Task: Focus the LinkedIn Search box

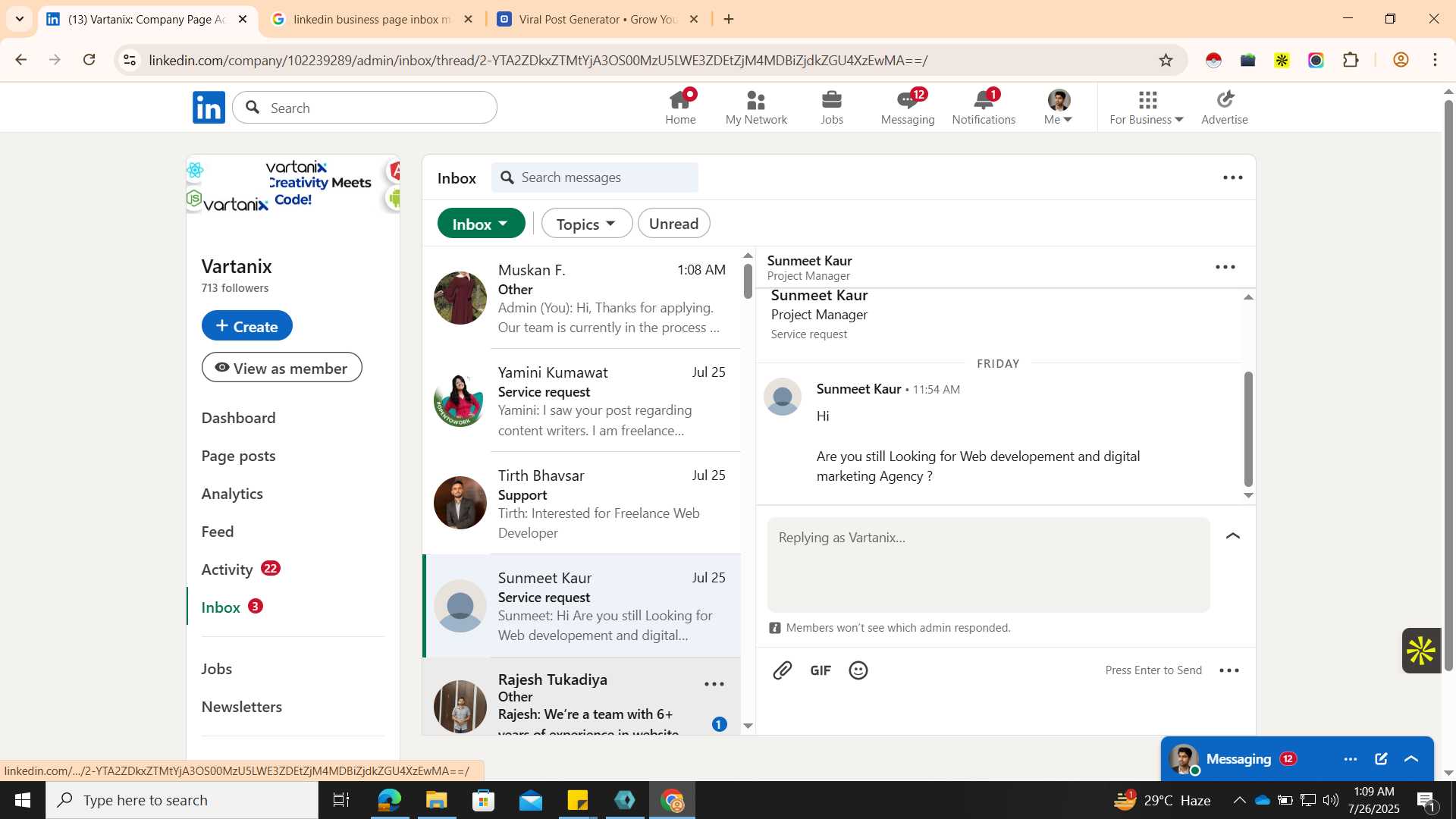Action: (365, 108)
